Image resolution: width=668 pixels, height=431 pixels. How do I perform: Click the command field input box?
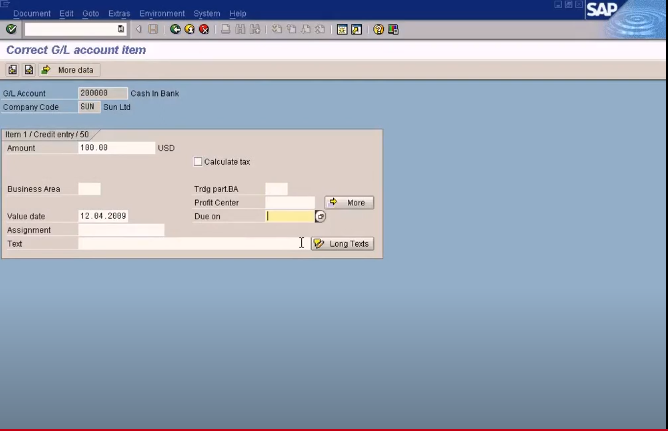click(x=71, y=29)
